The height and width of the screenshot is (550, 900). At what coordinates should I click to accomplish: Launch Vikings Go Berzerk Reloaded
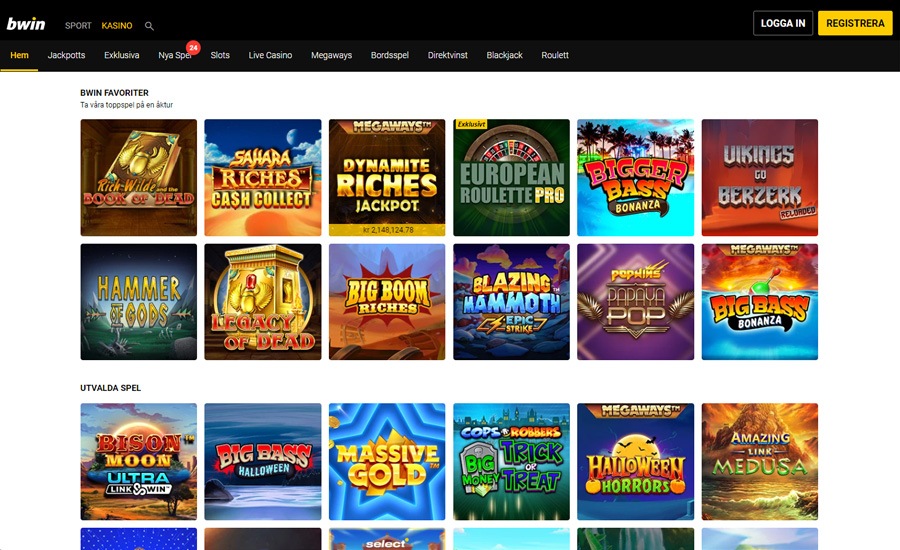759,177
